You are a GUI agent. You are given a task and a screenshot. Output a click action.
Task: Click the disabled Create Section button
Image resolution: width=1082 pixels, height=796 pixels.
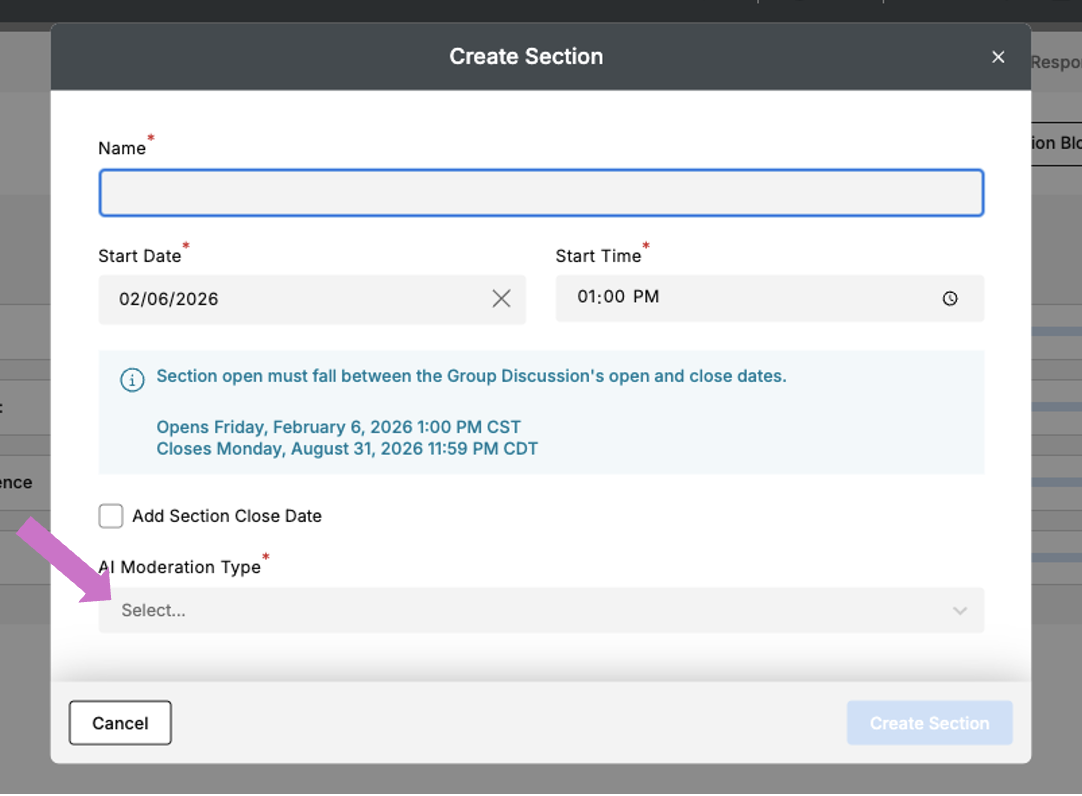(x=928, y=723)
